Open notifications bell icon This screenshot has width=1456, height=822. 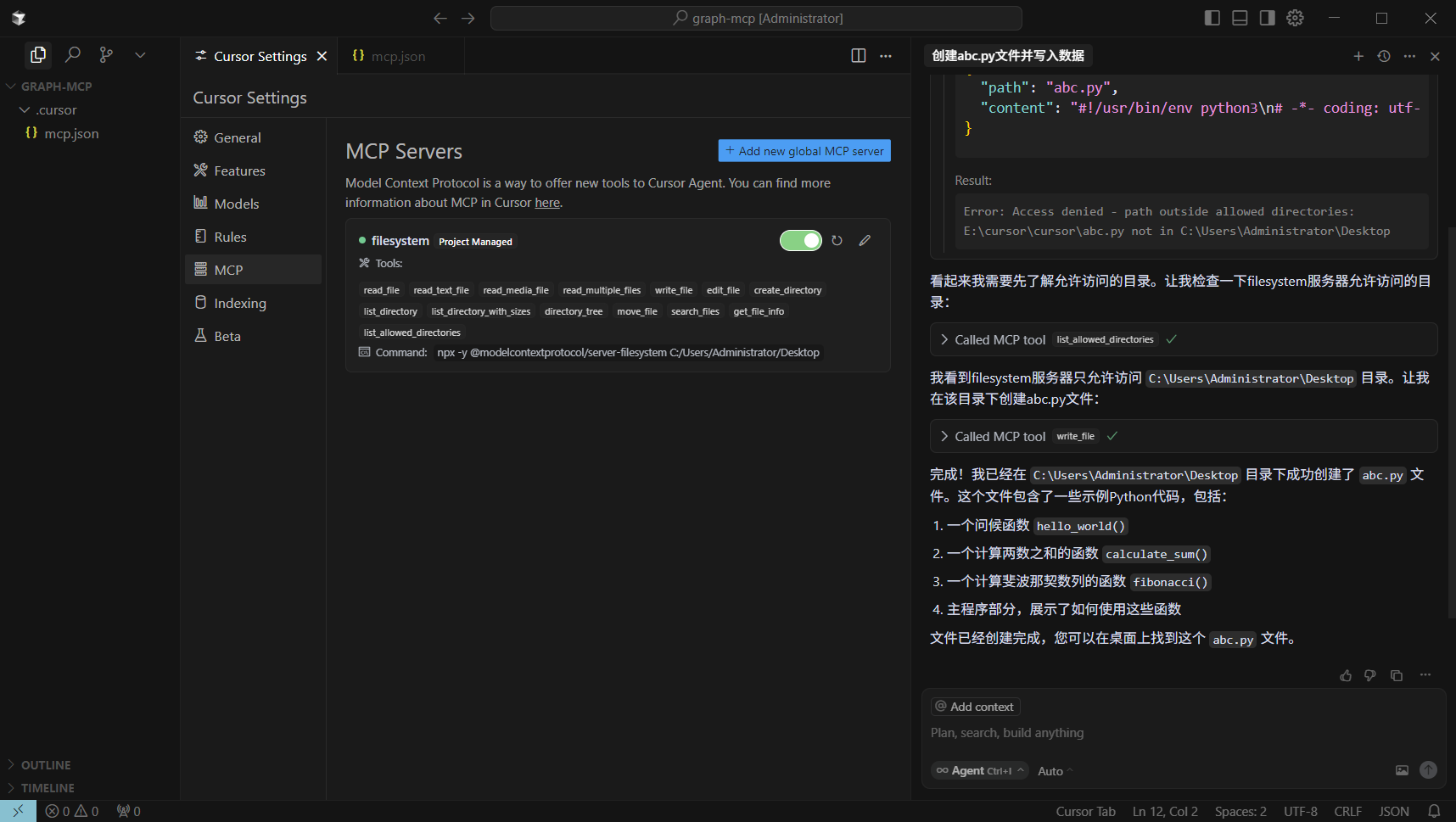pos(1434,812)
